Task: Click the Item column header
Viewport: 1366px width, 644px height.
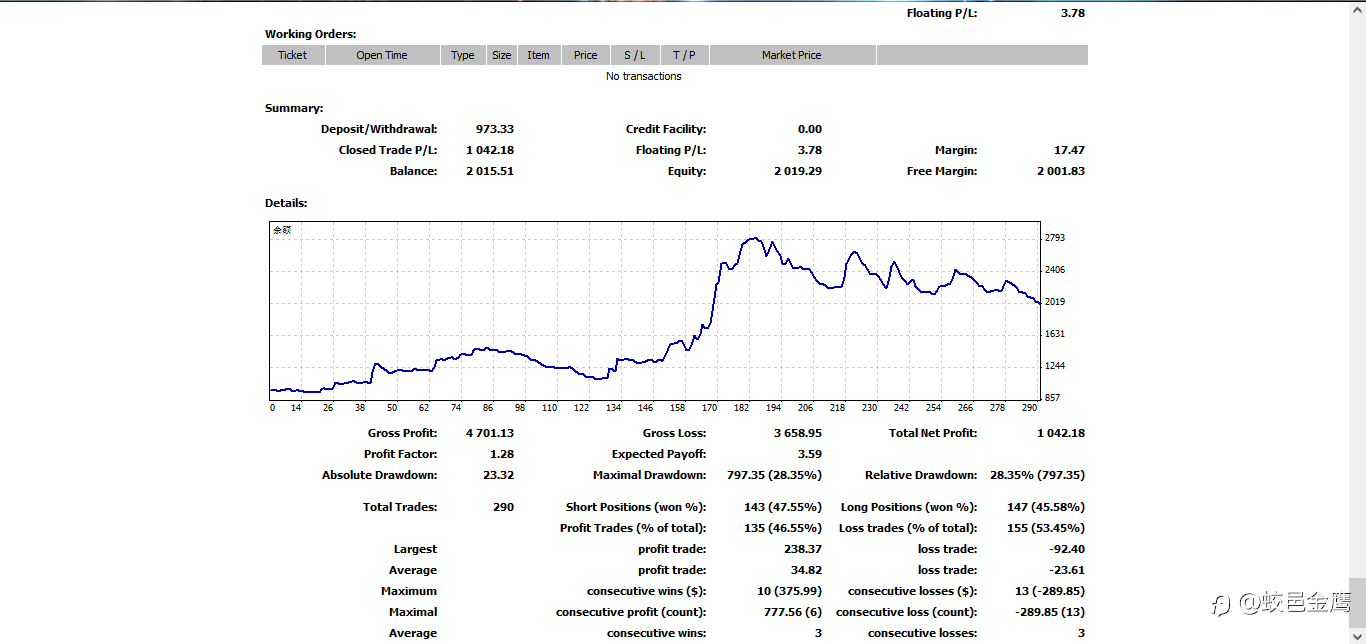Action: point(539,55)
